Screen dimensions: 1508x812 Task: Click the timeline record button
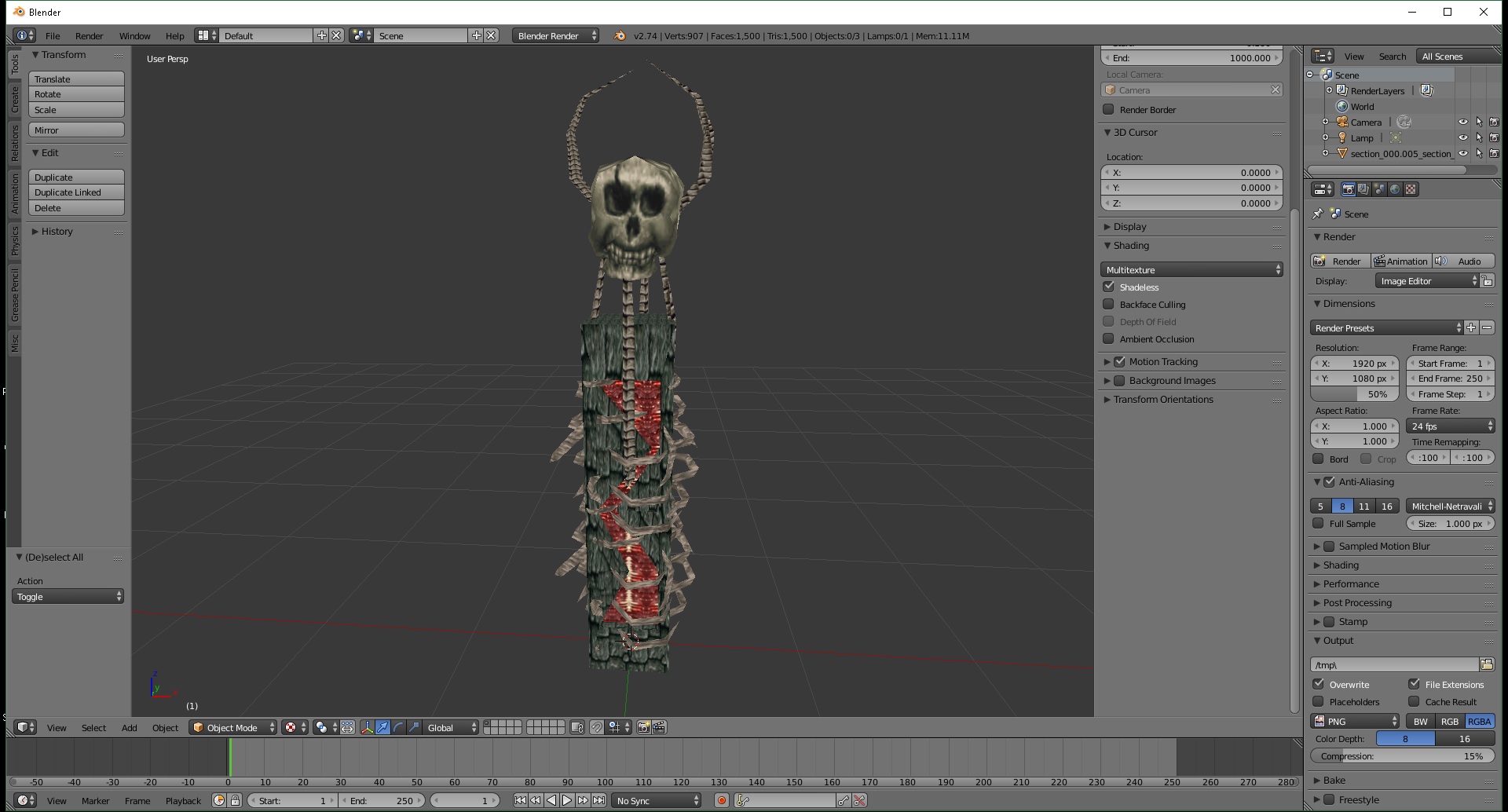coord(721,800)
